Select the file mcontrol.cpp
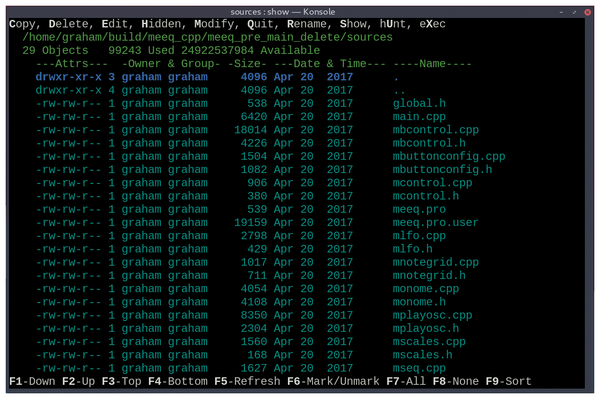 [432, 183]
